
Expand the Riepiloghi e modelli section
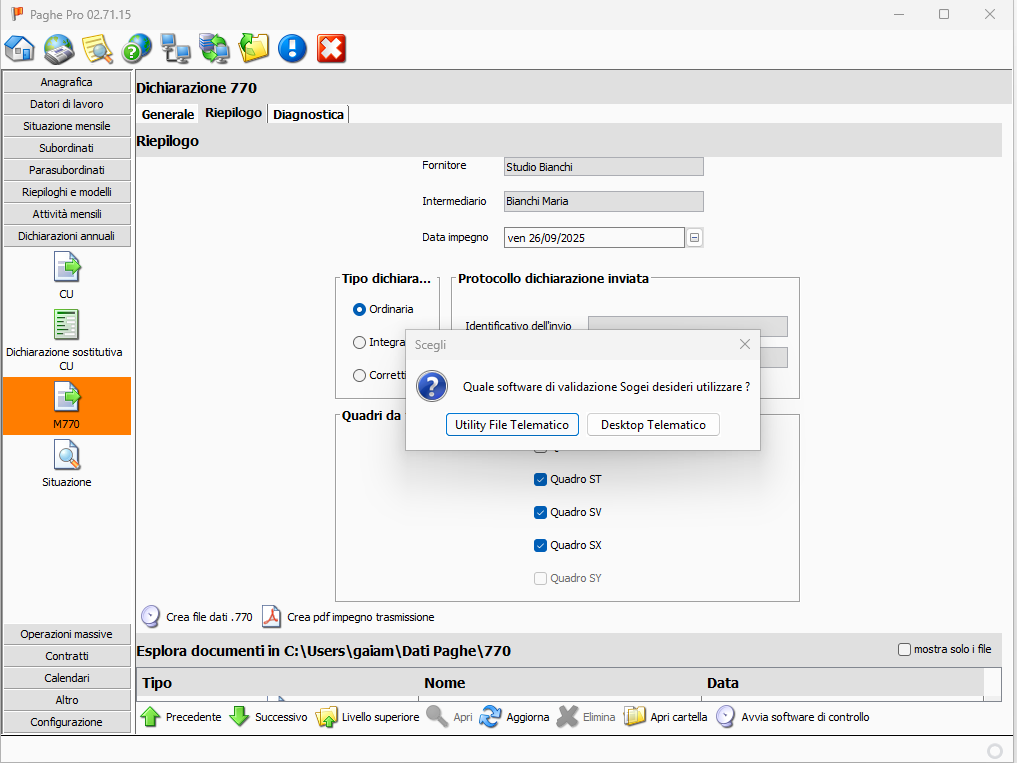point(66,192)
